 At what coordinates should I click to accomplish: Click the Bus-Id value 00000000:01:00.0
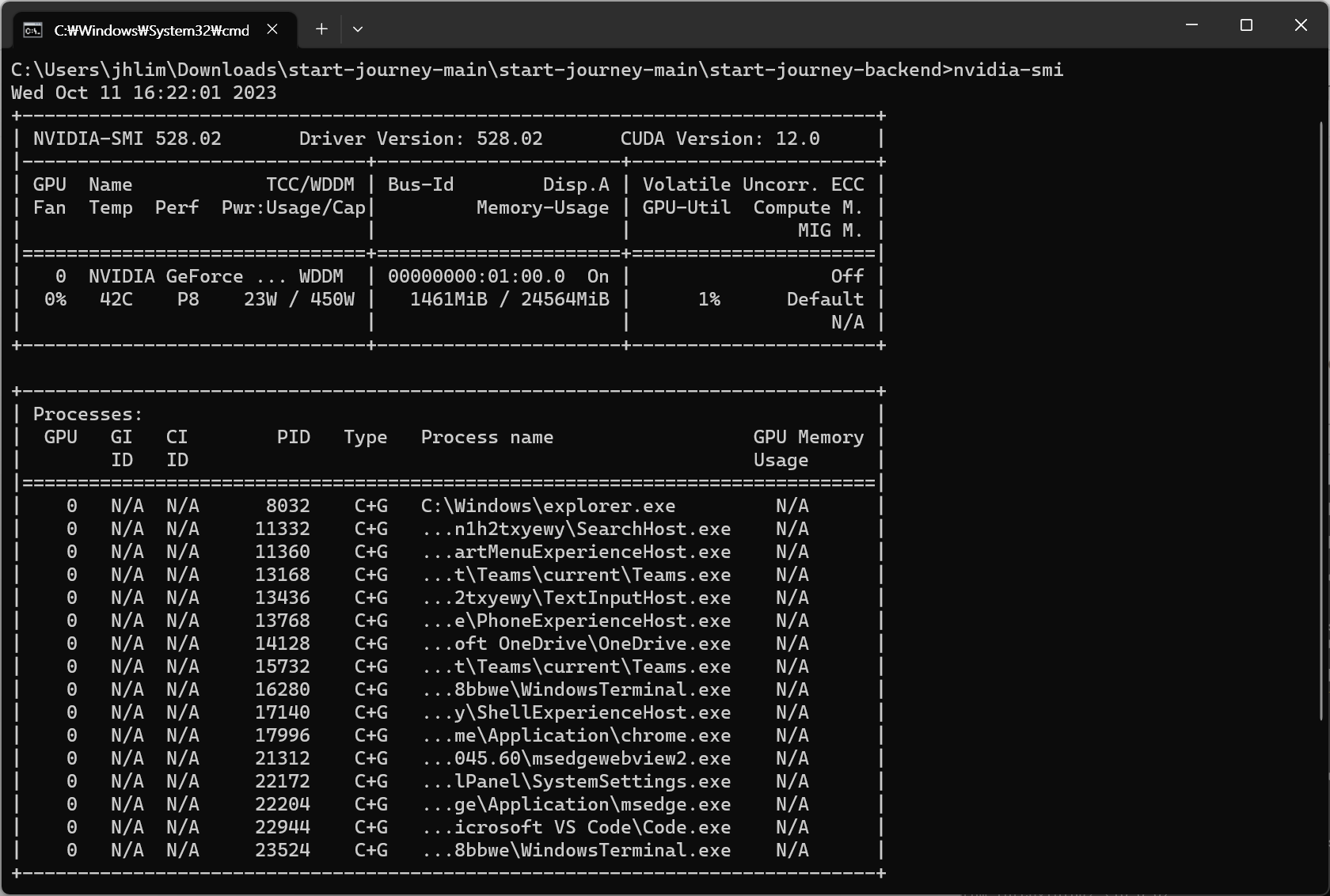click(x=477, y=276)
